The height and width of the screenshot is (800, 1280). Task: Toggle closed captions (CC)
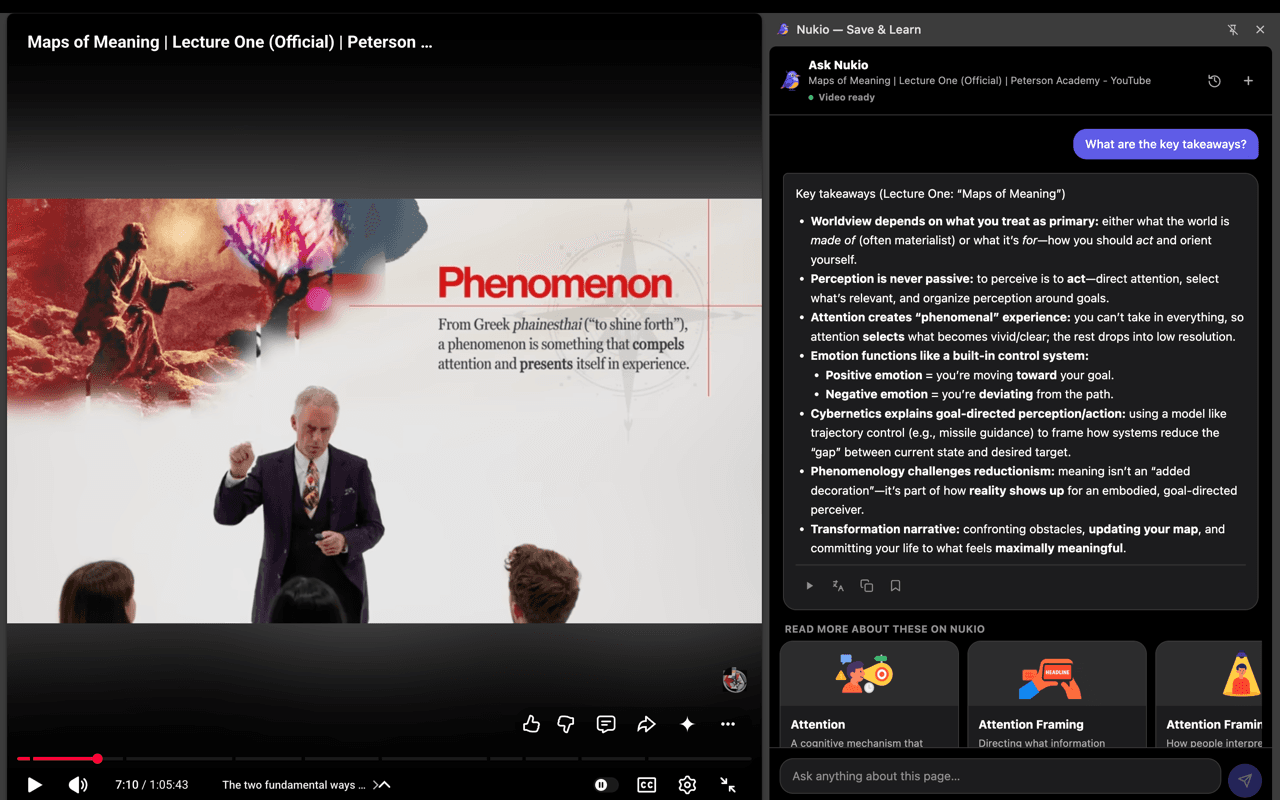pyautogui.click(x=647, y=785)
